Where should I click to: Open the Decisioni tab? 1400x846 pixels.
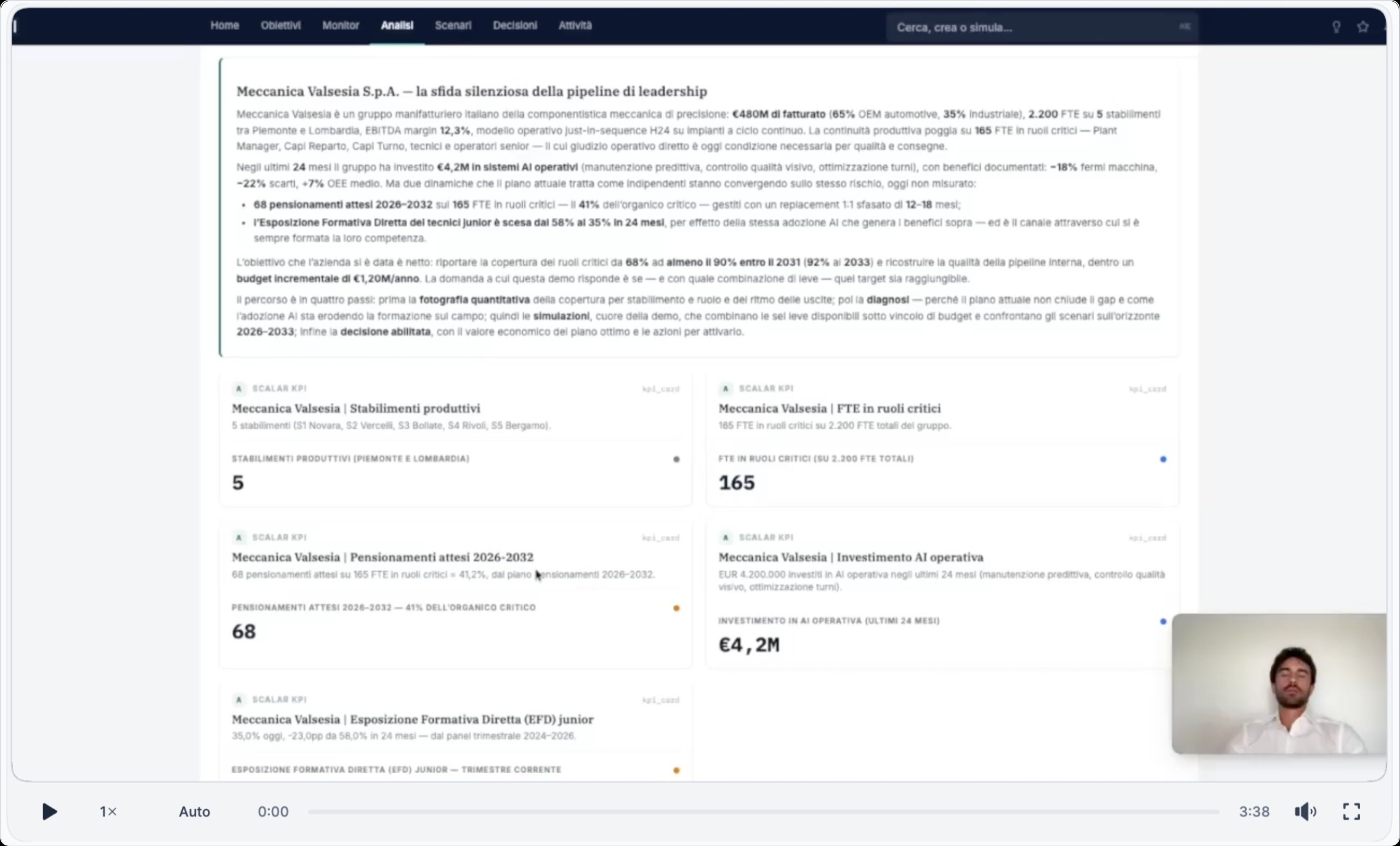pos(515,25)
